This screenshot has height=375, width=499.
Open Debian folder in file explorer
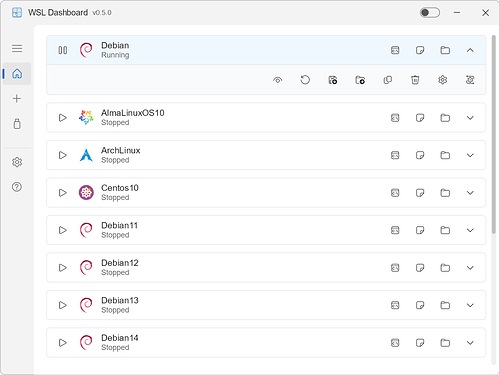click(x=445, y=50)
